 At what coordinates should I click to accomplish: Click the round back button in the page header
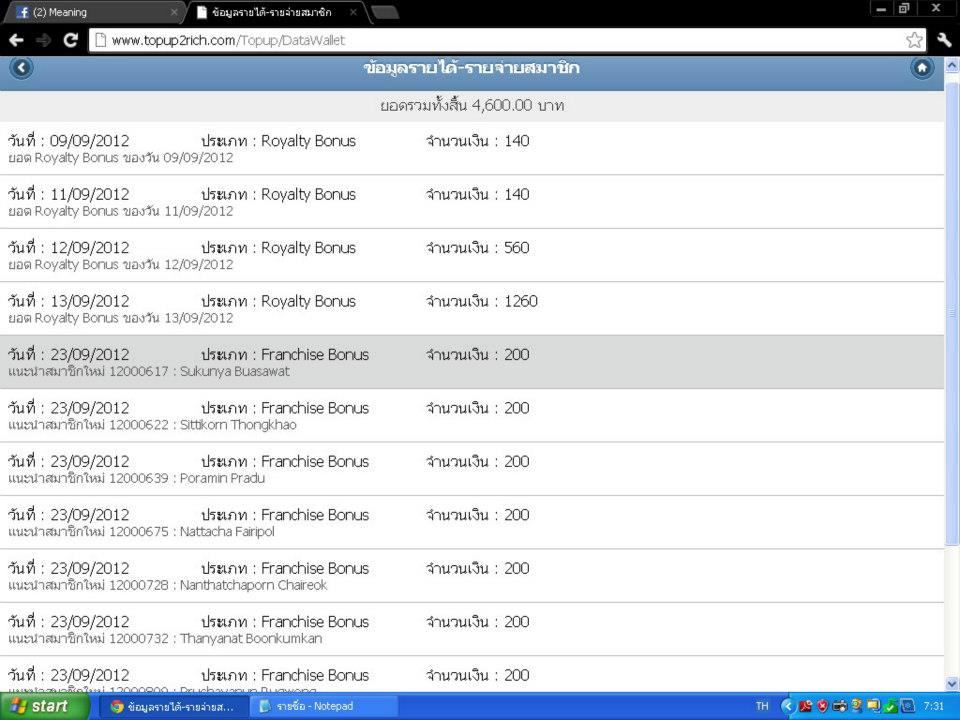coord(21,67)
